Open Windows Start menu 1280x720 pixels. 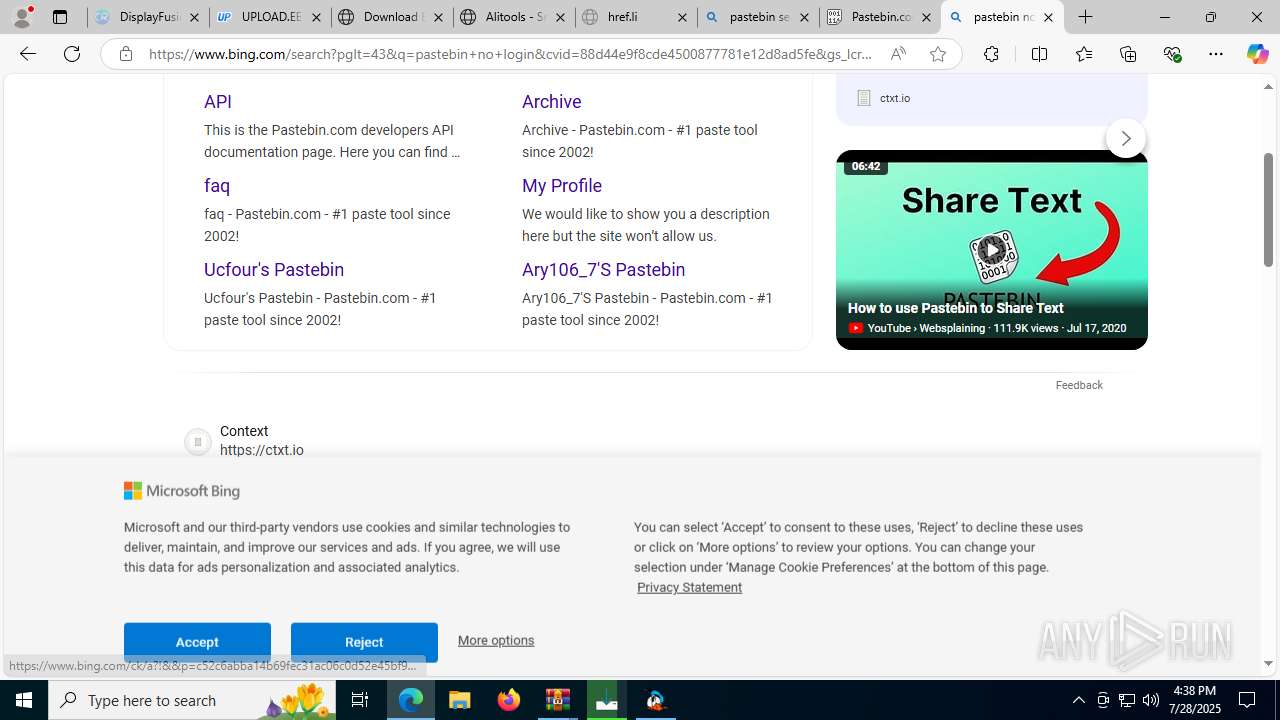pos(24,700)
